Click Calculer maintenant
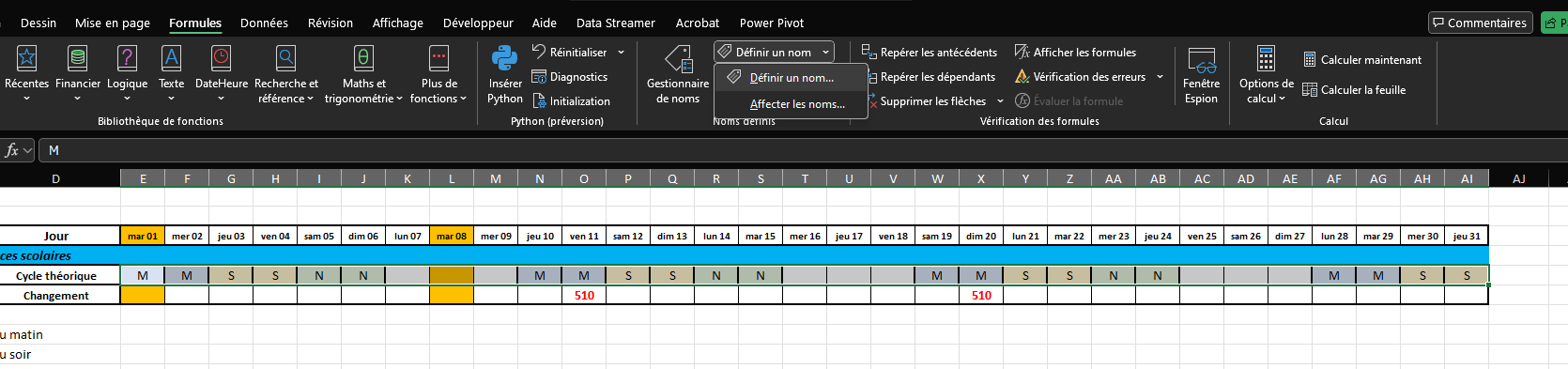This screenshot has height=369, width=1568. pyautogui.click(x=1362, y=60)
